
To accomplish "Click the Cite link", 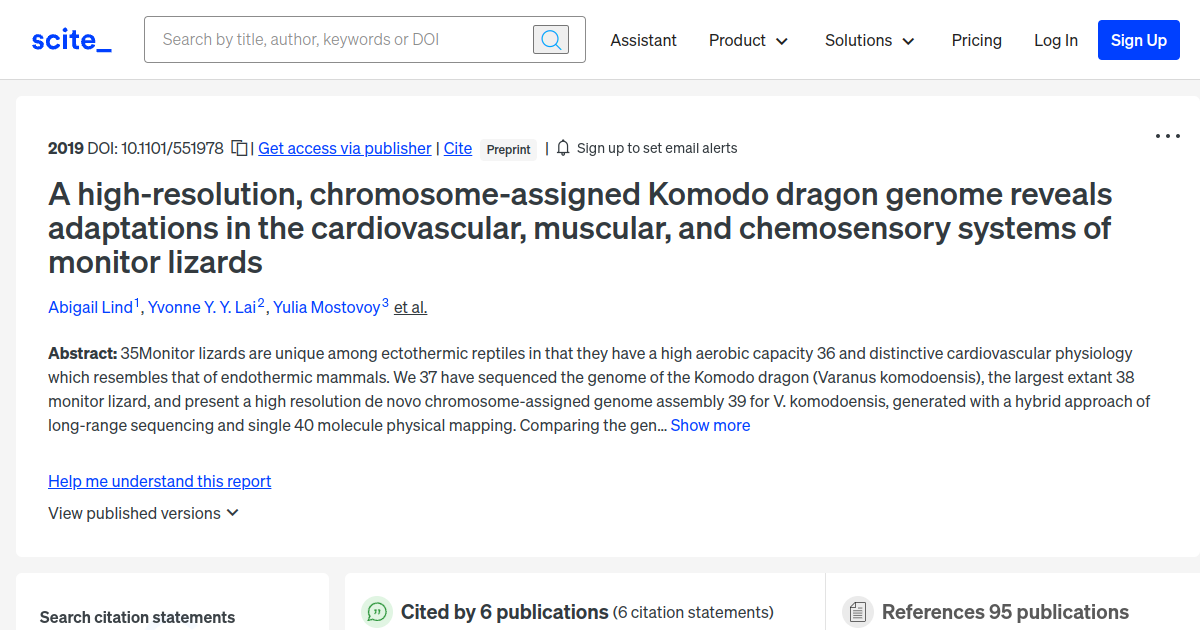I will pyautogui.click(x=457, y=148).
